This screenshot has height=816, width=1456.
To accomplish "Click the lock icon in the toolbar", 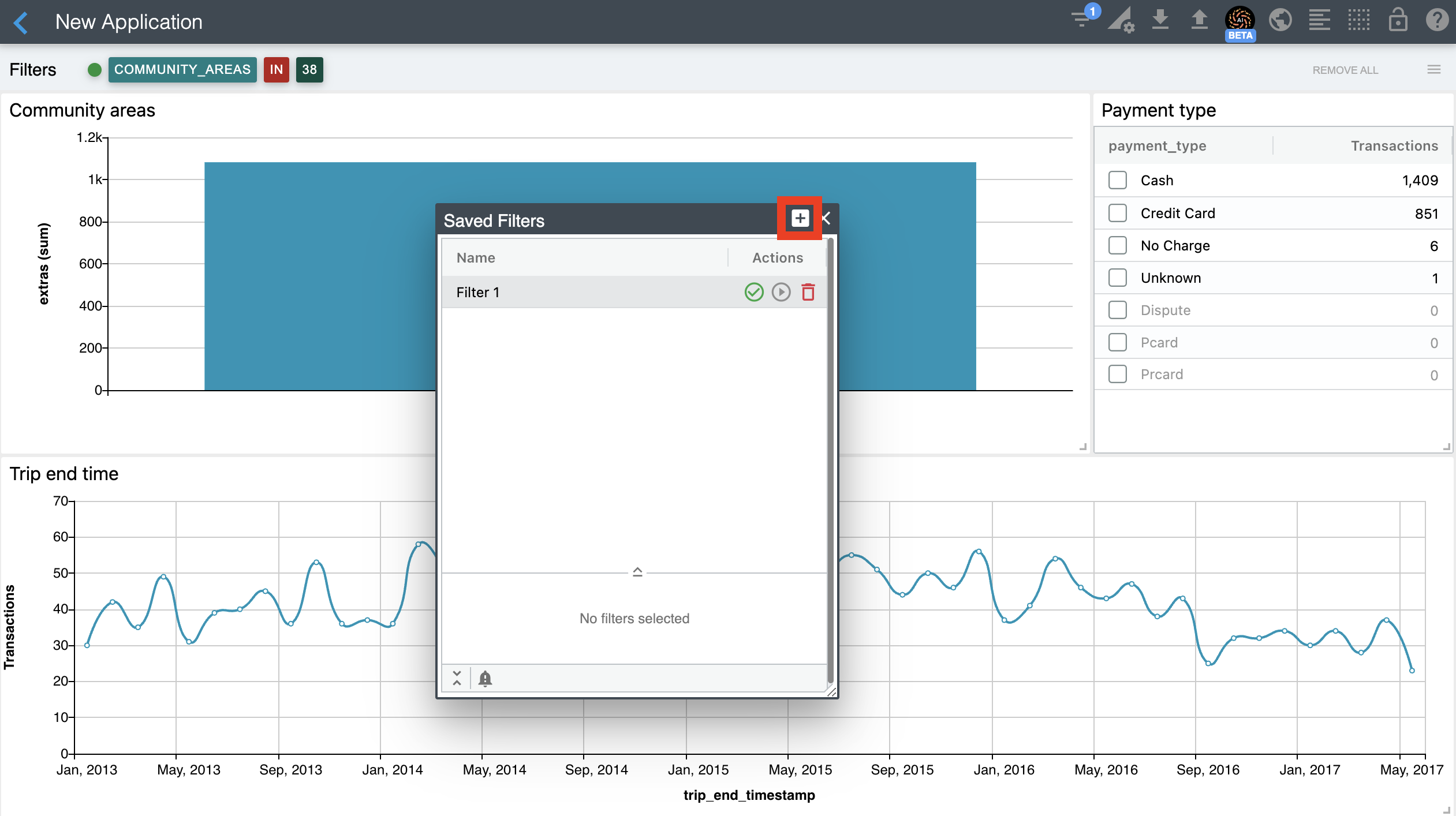I will [x=1398, y=20].
